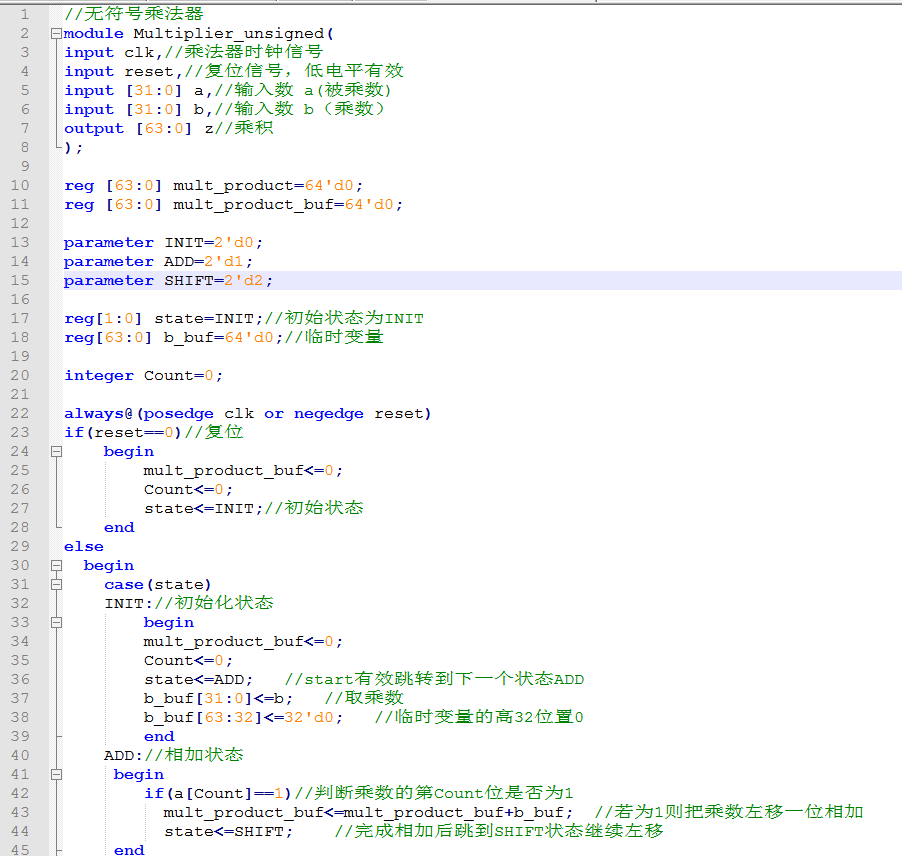Click 'case(state)' keyword line
The width and height of the screenshot is (902, 856).
158,584
